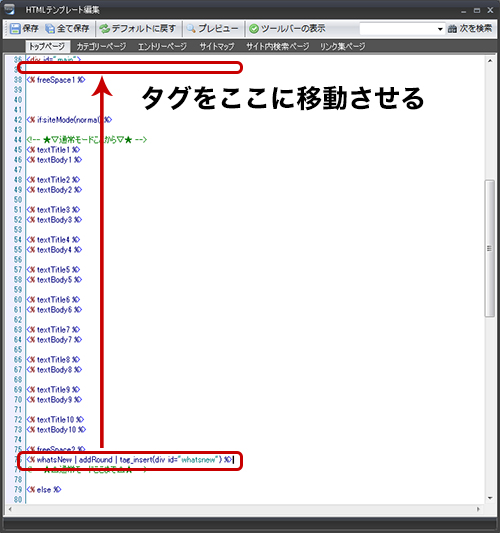
Task: Click the scroll down arrow
Action: click(x=490, y=498)
